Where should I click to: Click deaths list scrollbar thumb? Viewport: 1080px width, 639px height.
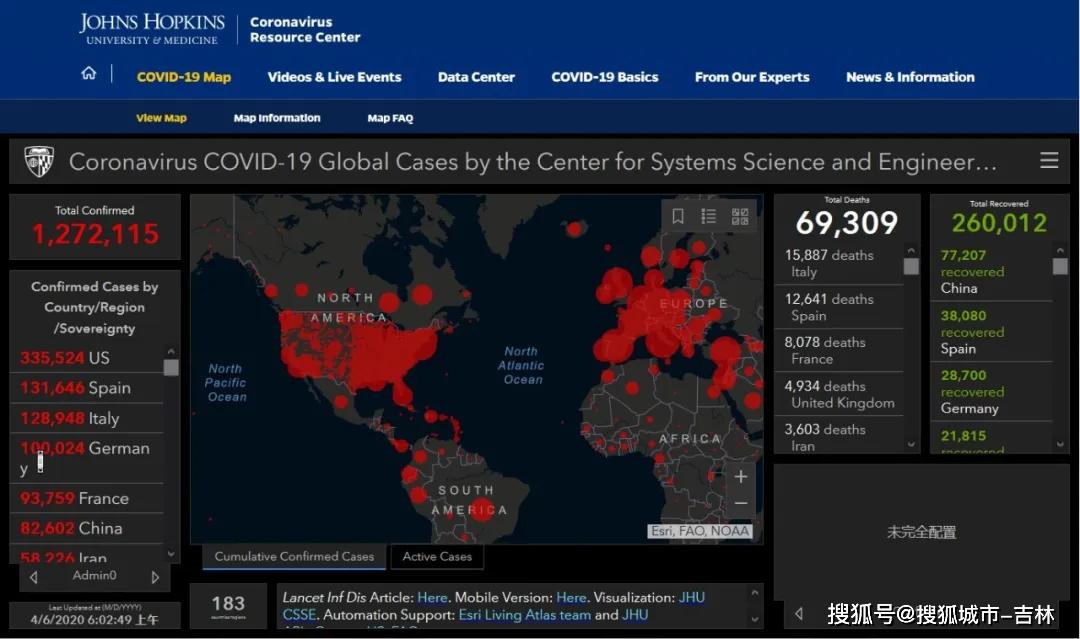pos(911,266)
